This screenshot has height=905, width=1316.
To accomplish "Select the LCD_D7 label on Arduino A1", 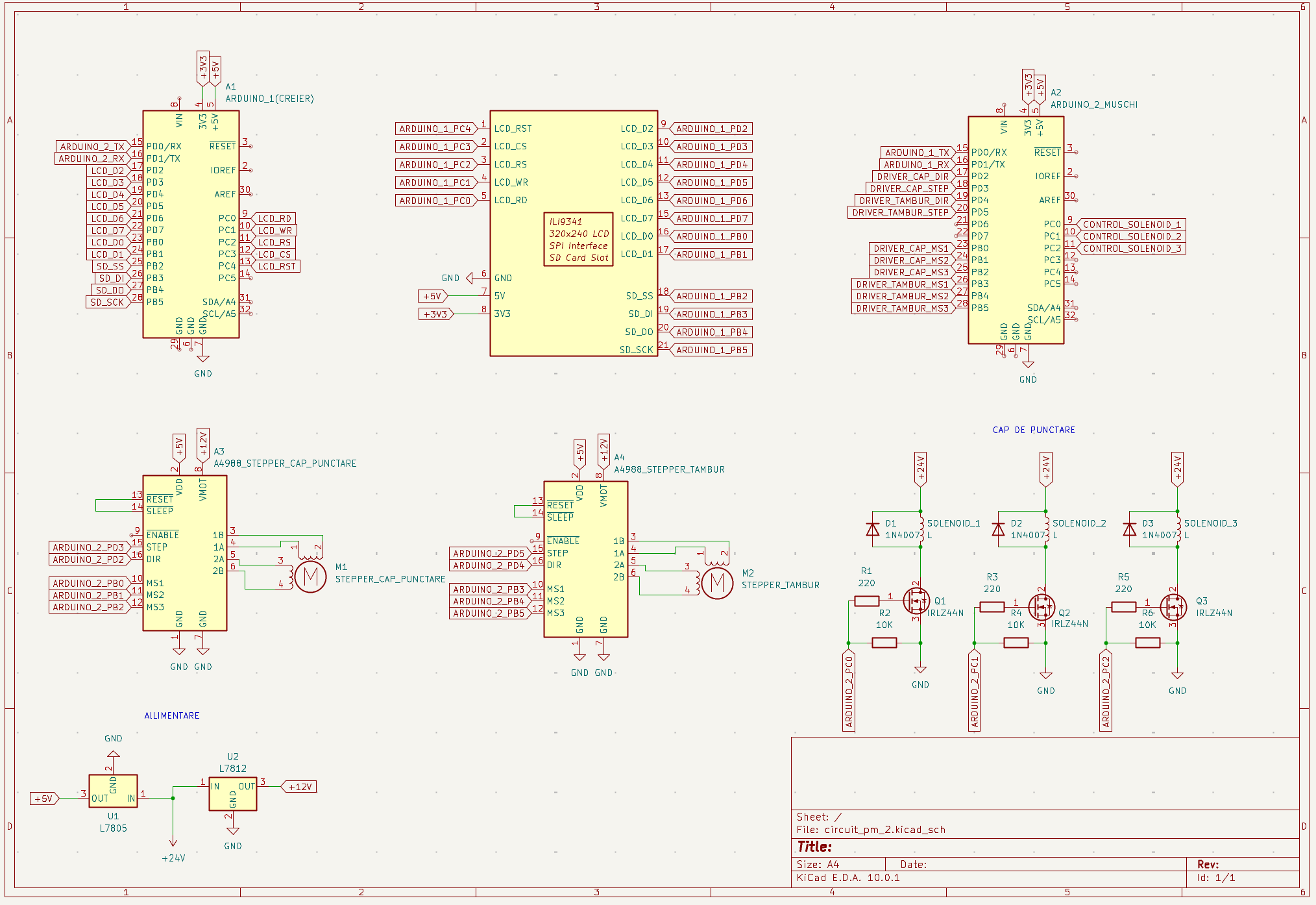I will [x=108, y=230].
